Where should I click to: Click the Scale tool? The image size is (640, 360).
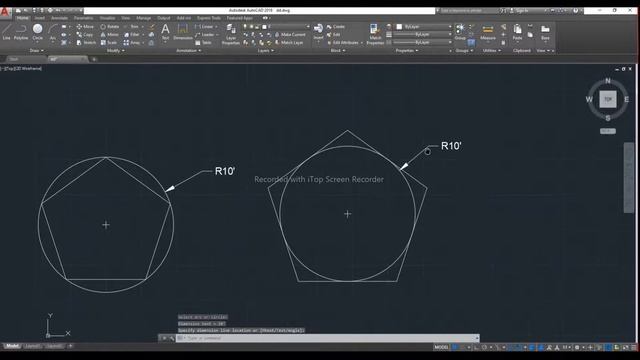(109, 42)
